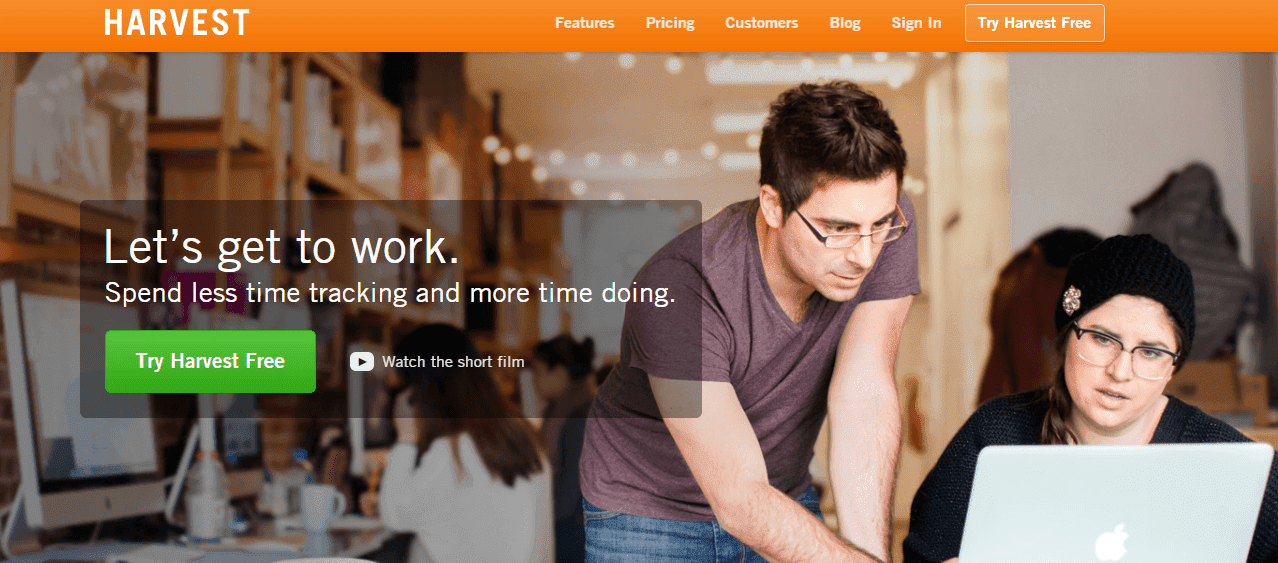Open the Watch the short film link text
1278x563 pixels.
click(453, 362)
